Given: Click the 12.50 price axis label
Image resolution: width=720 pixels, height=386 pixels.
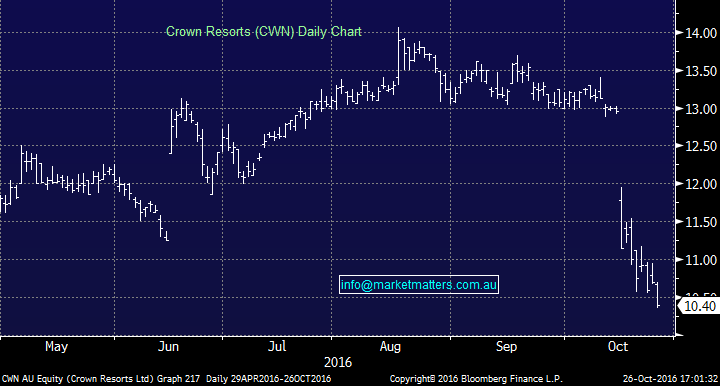Looking at the screenshot, I should 701,146.
